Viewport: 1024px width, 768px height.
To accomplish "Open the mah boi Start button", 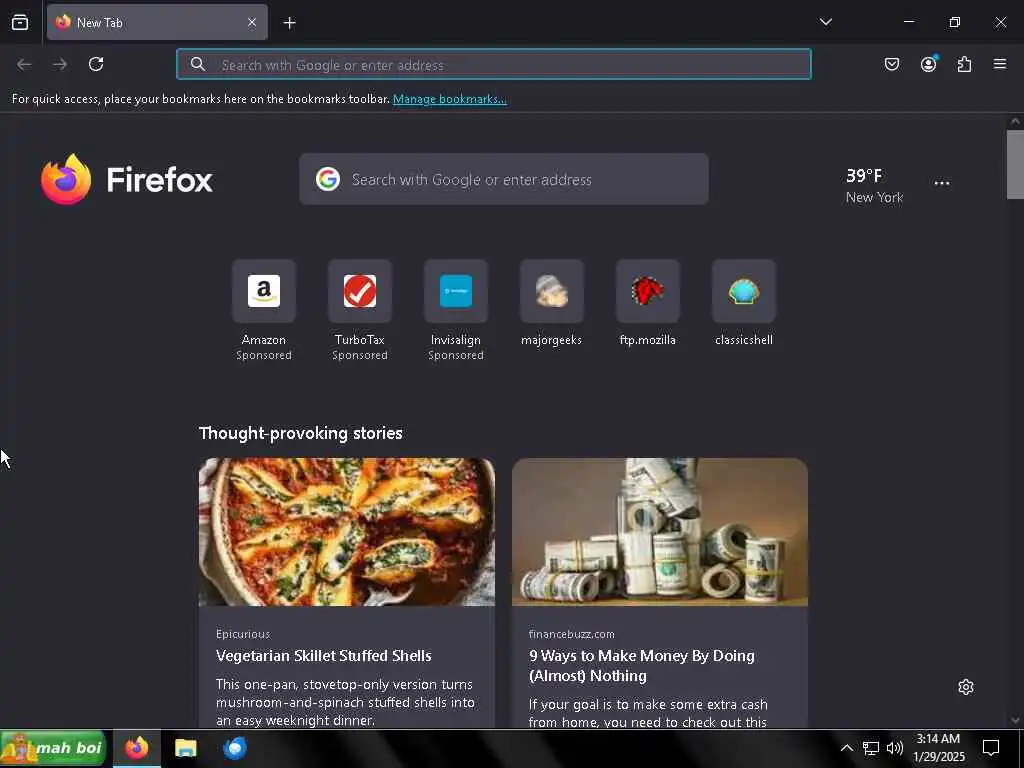I will 53,748.
